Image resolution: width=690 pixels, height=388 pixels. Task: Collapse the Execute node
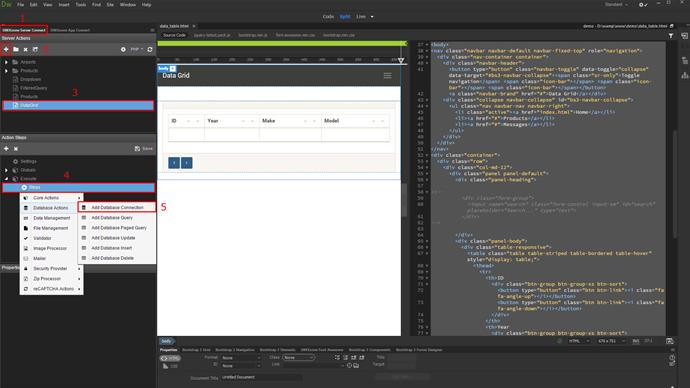[x=6, y=179]
